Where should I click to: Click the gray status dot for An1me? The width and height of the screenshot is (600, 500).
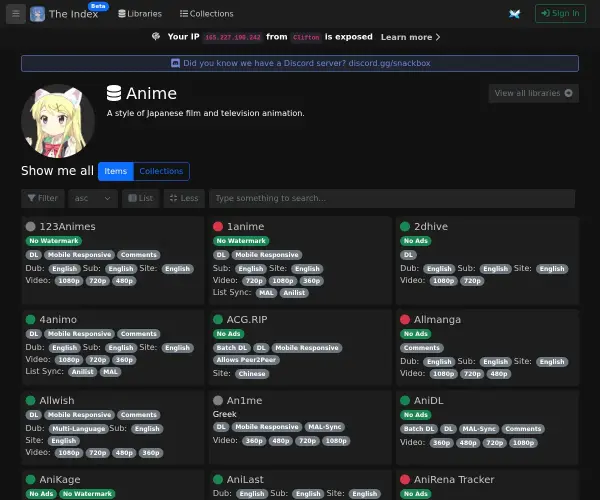coord(218,401)
